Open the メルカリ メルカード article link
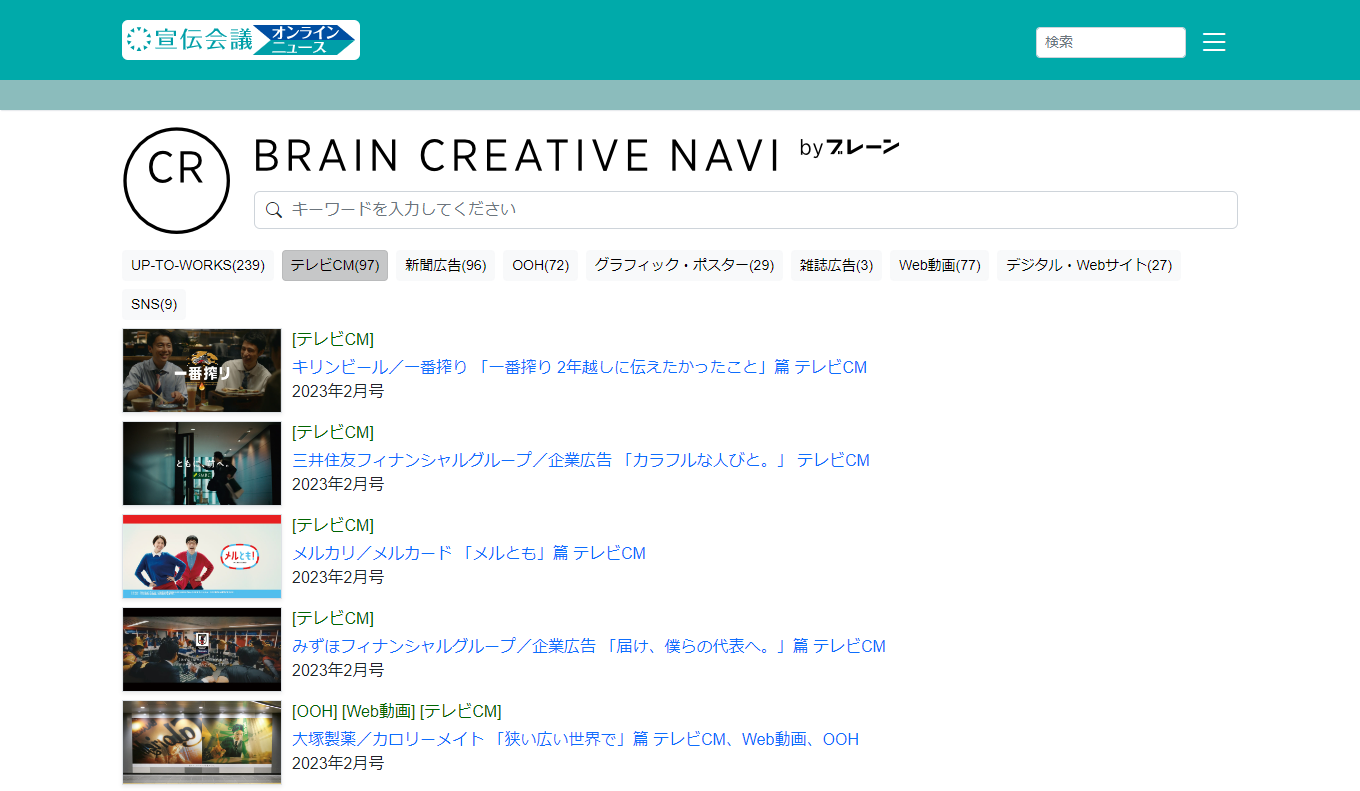1360x791 pixels. (469, 553)
